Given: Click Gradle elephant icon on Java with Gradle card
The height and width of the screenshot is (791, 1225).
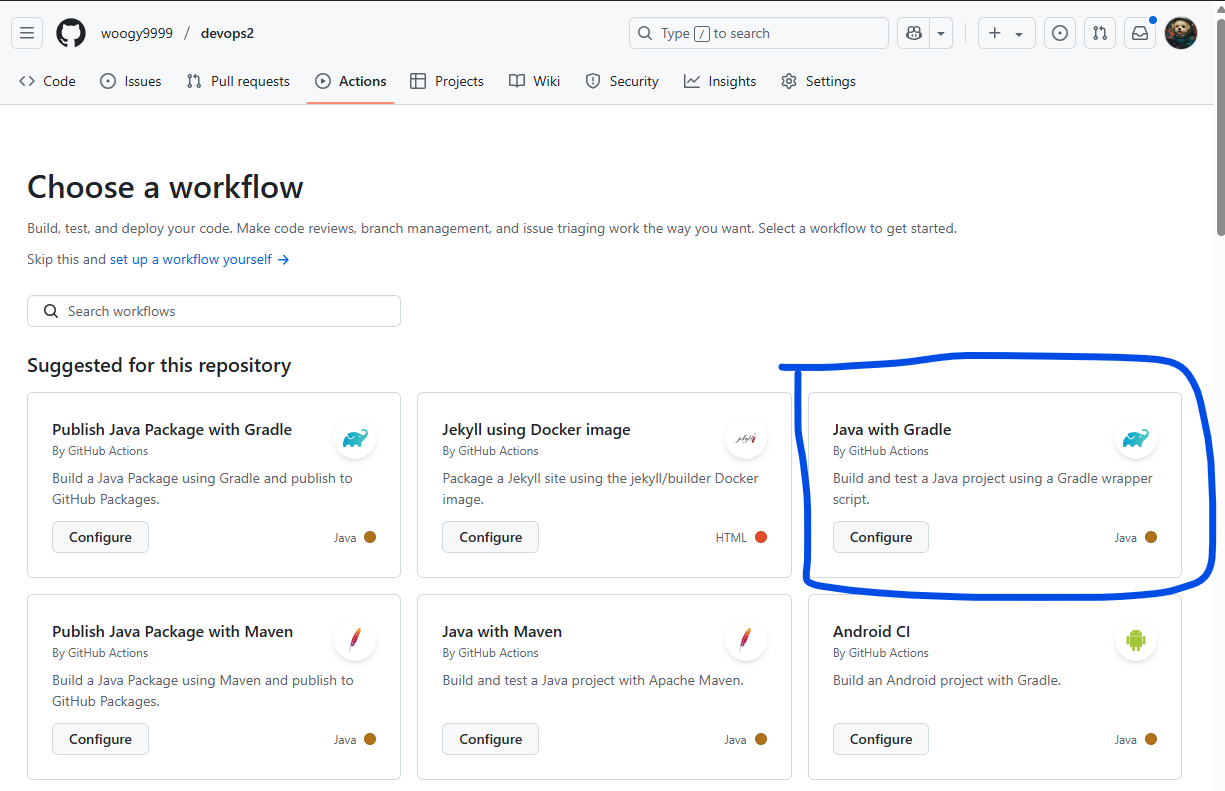Looking at the screenshot, I should (1136, 438).
